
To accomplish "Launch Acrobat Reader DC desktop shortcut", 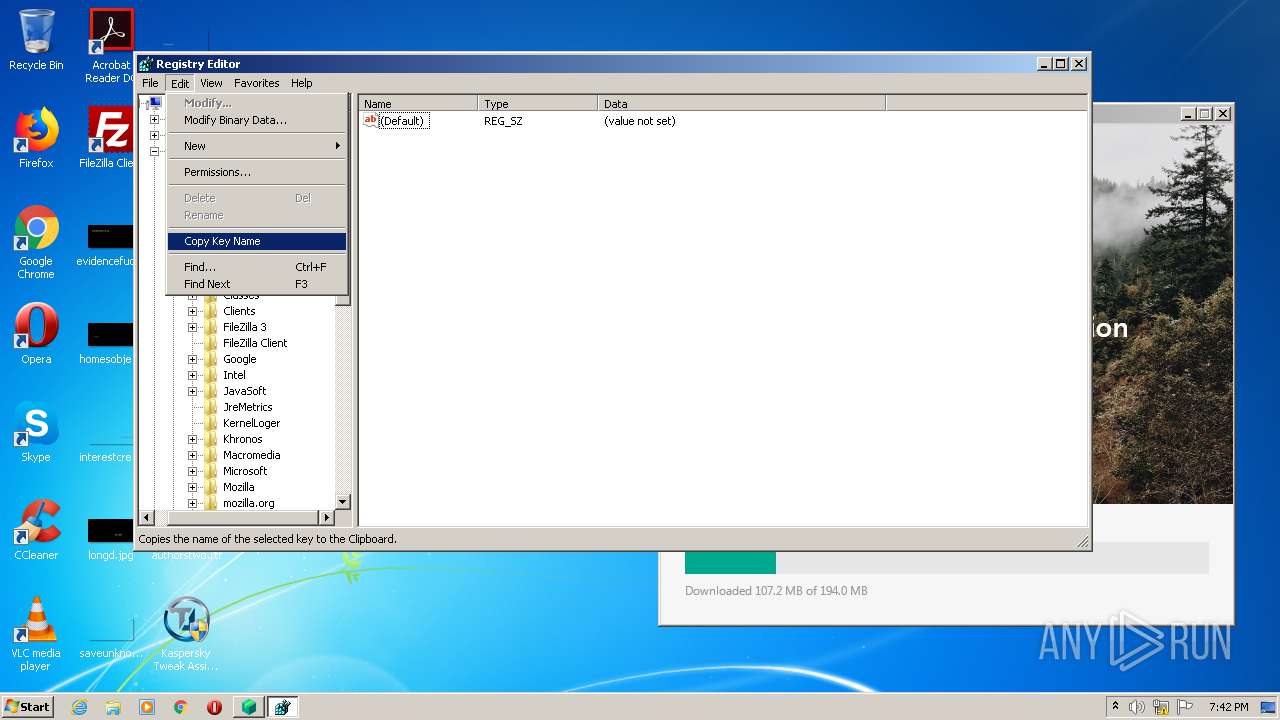I will pyautogui.click(x=111, y=46).
